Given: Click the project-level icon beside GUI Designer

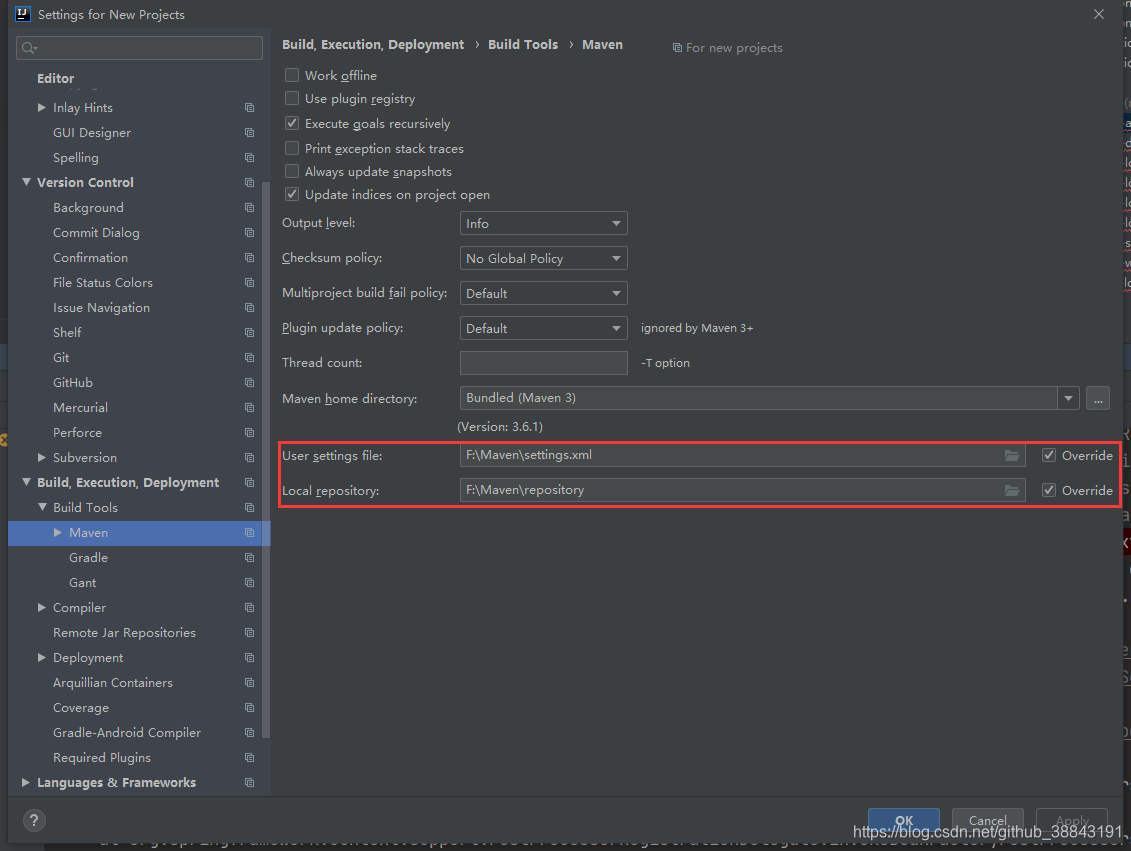Looking at the screenshot, I should [250, 133].
